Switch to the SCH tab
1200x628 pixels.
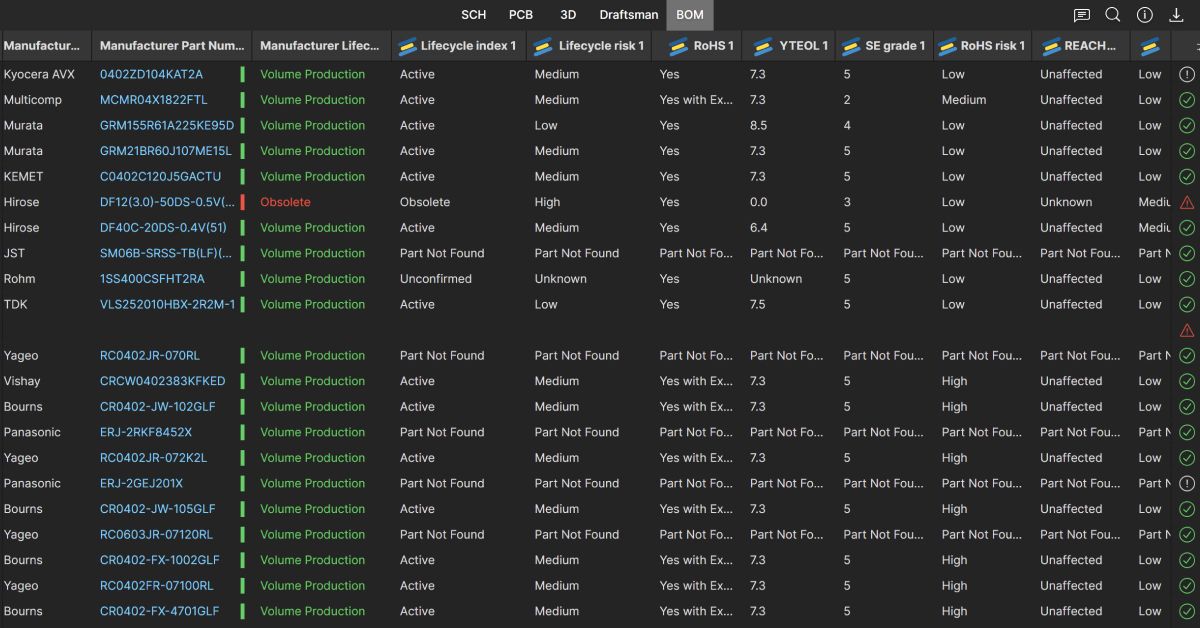coord(474,15)
